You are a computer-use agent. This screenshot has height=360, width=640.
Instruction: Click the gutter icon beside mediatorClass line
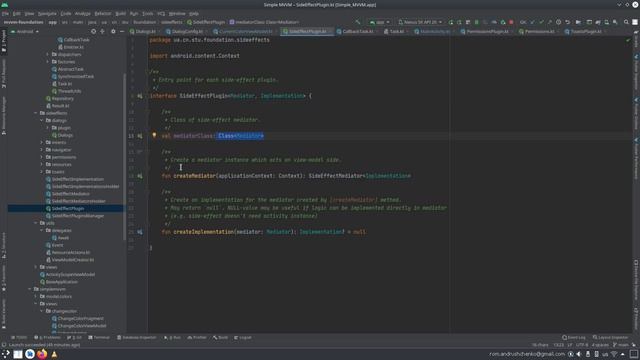point(140,136)
